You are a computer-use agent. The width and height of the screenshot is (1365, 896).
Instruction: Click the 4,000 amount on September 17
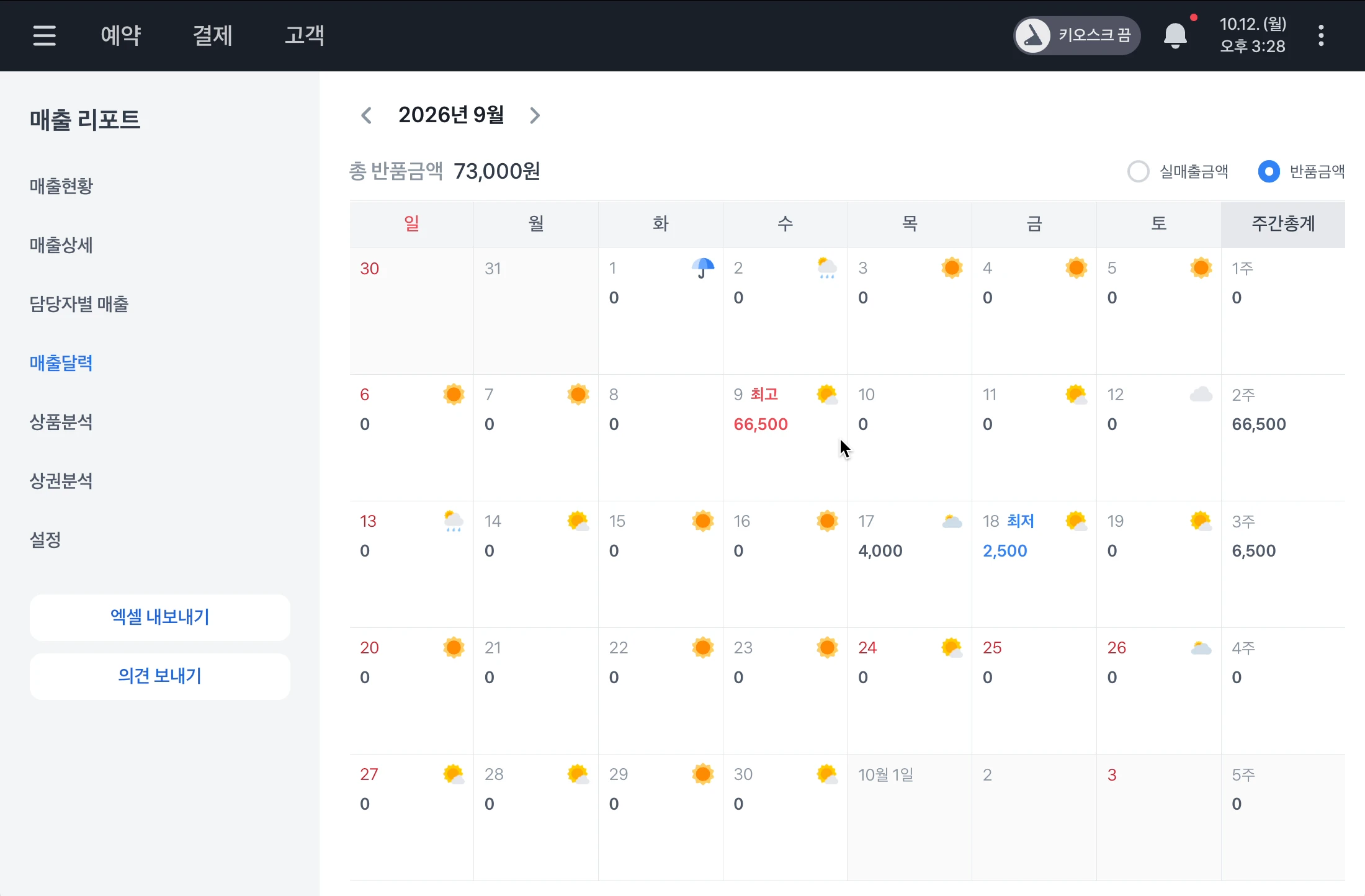pos(880,551)
